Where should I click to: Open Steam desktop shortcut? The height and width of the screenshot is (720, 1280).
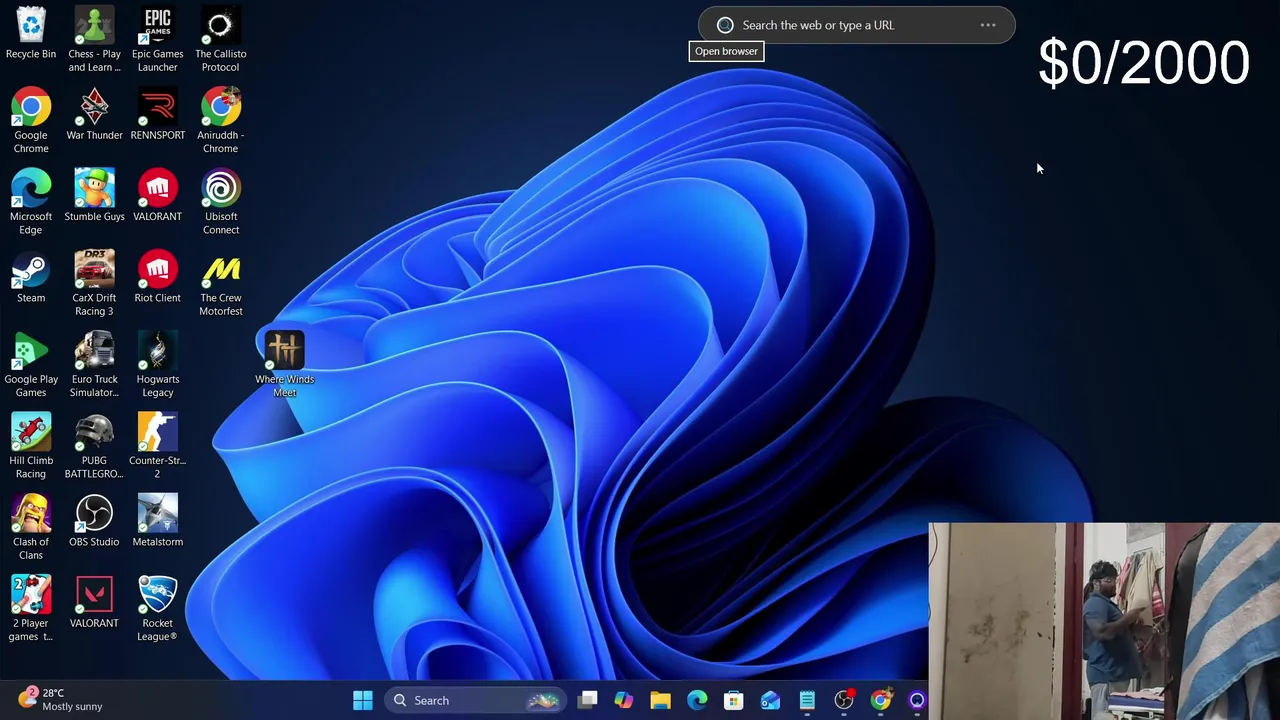(x=31, y=276)
